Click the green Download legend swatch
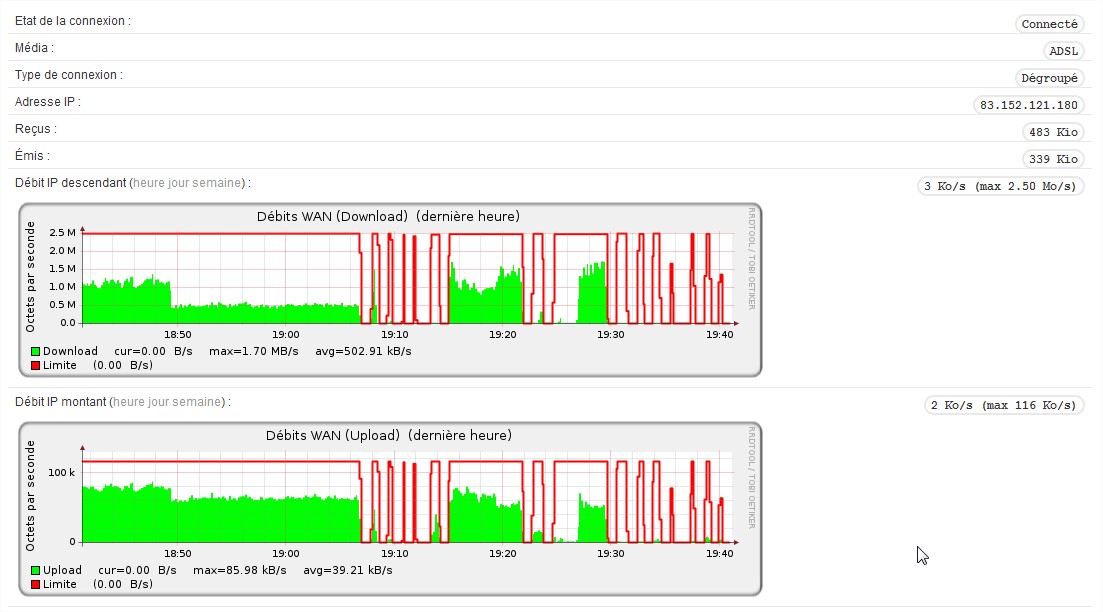 34,351
